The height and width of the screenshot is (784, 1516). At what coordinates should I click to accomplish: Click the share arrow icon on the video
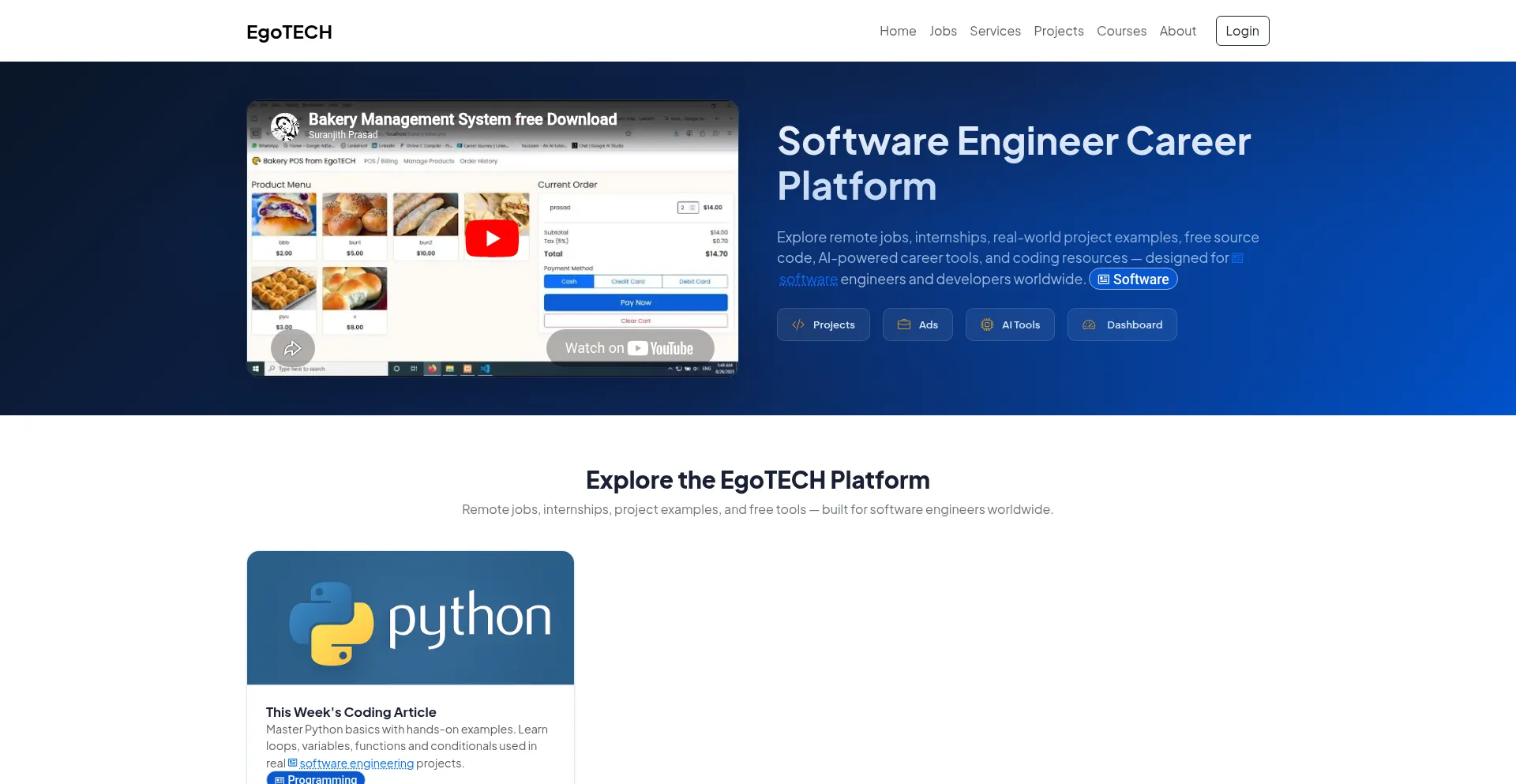(x=293, y=348)
